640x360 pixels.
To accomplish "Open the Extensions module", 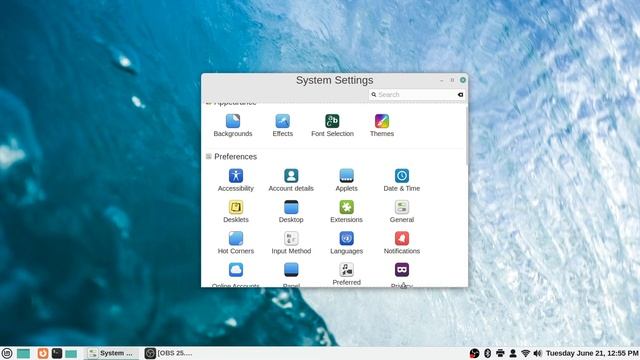I will (346, 211).
